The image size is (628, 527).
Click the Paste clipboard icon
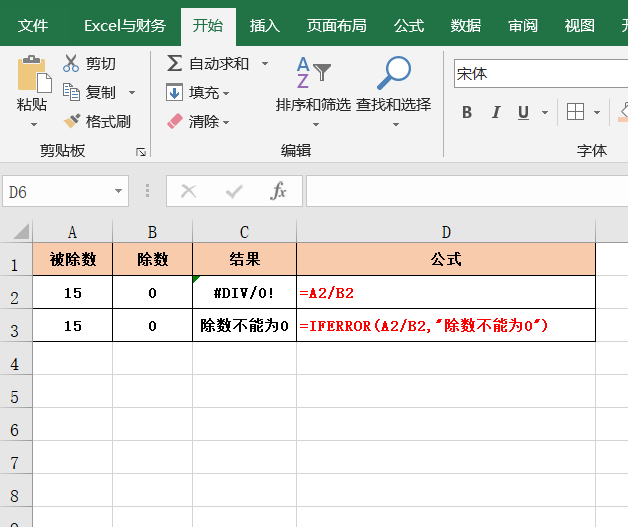[x=32, y=73]
